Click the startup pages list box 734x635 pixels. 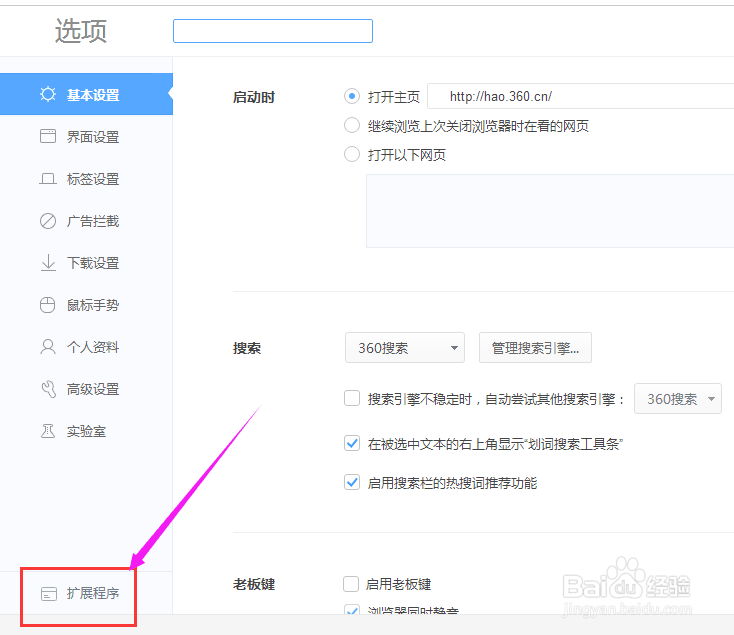(550, 211)
